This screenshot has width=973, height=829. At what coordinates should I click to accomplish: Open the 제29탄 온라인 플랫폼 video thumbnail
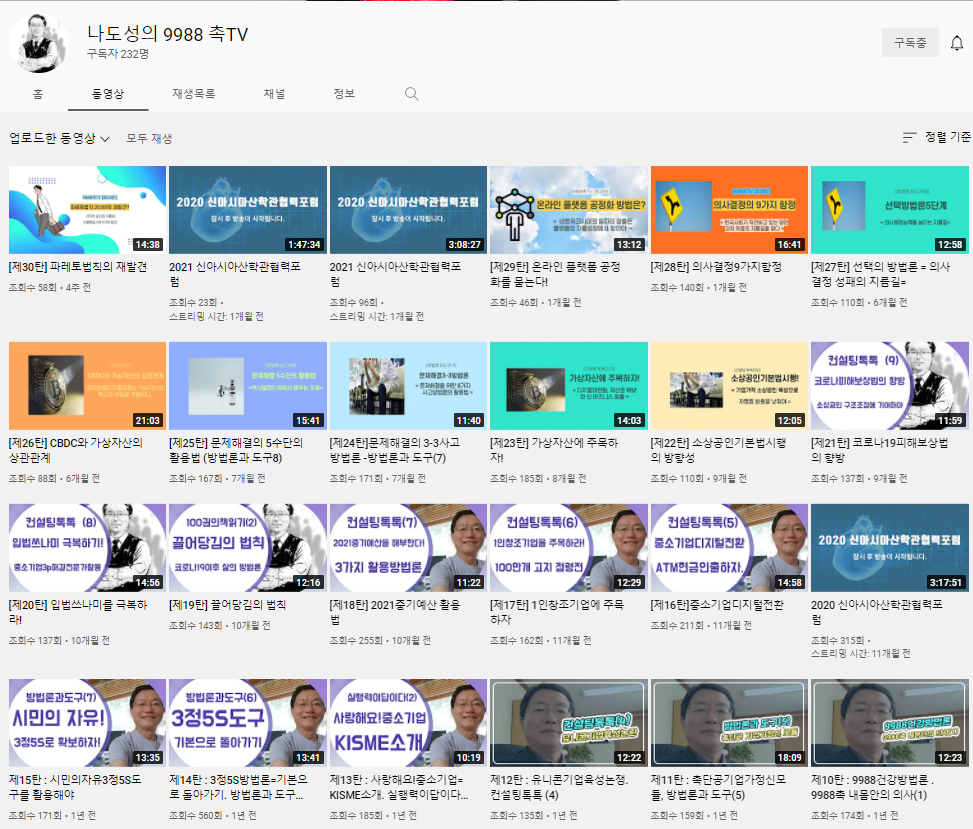coord(568,210)
